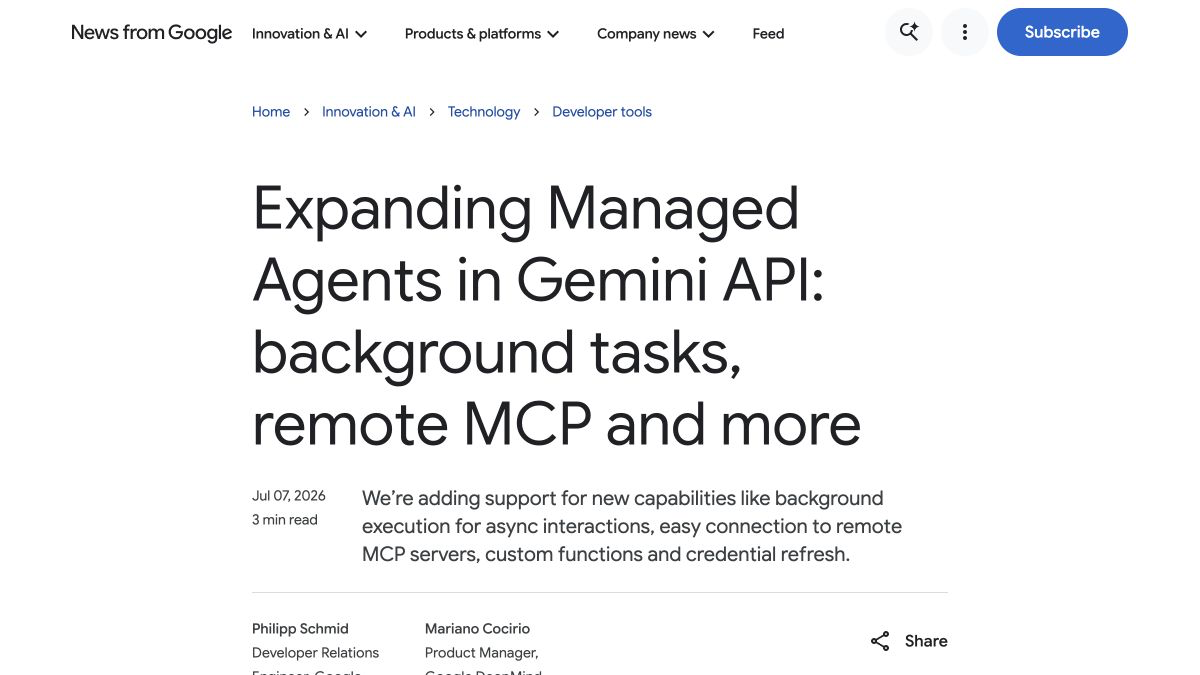The height and width of the screenshot is (675, 1200).
Task: Click the article summary paragraph
Action: (632, 526)
